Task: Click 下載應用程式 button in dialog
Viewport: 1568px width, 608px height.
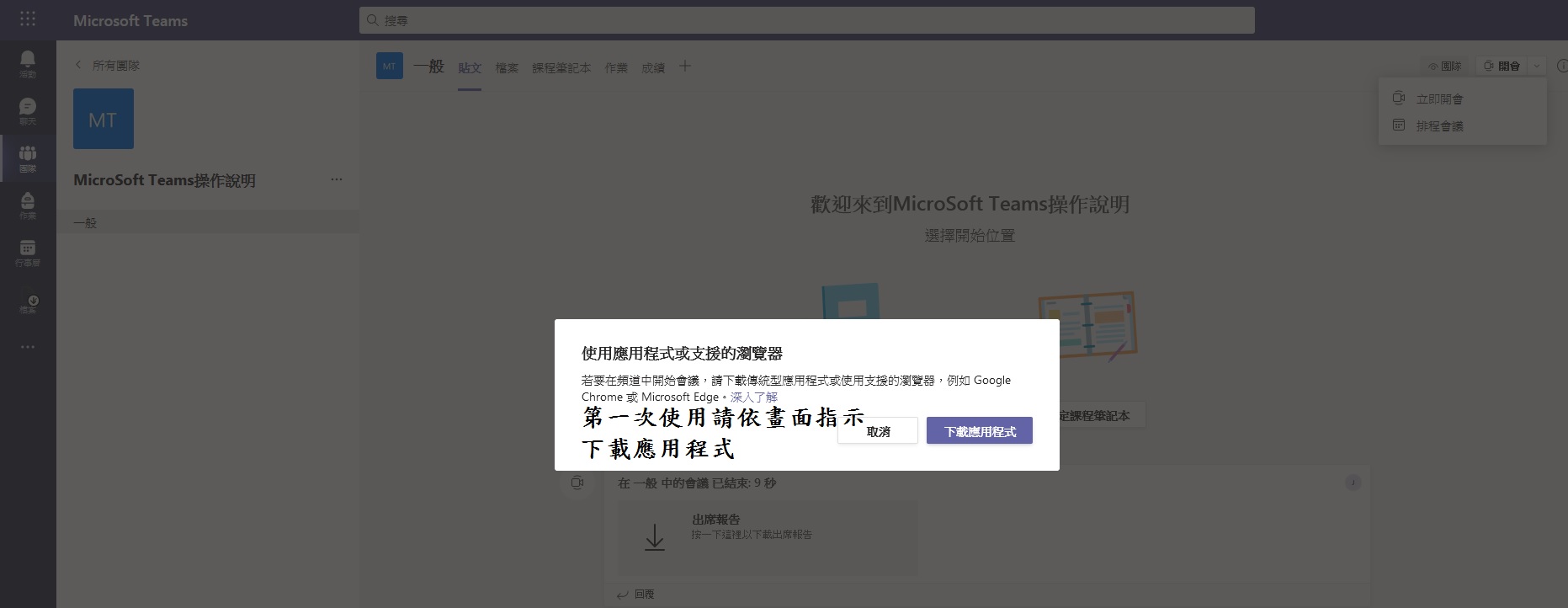Action: [x=980, y=431]
